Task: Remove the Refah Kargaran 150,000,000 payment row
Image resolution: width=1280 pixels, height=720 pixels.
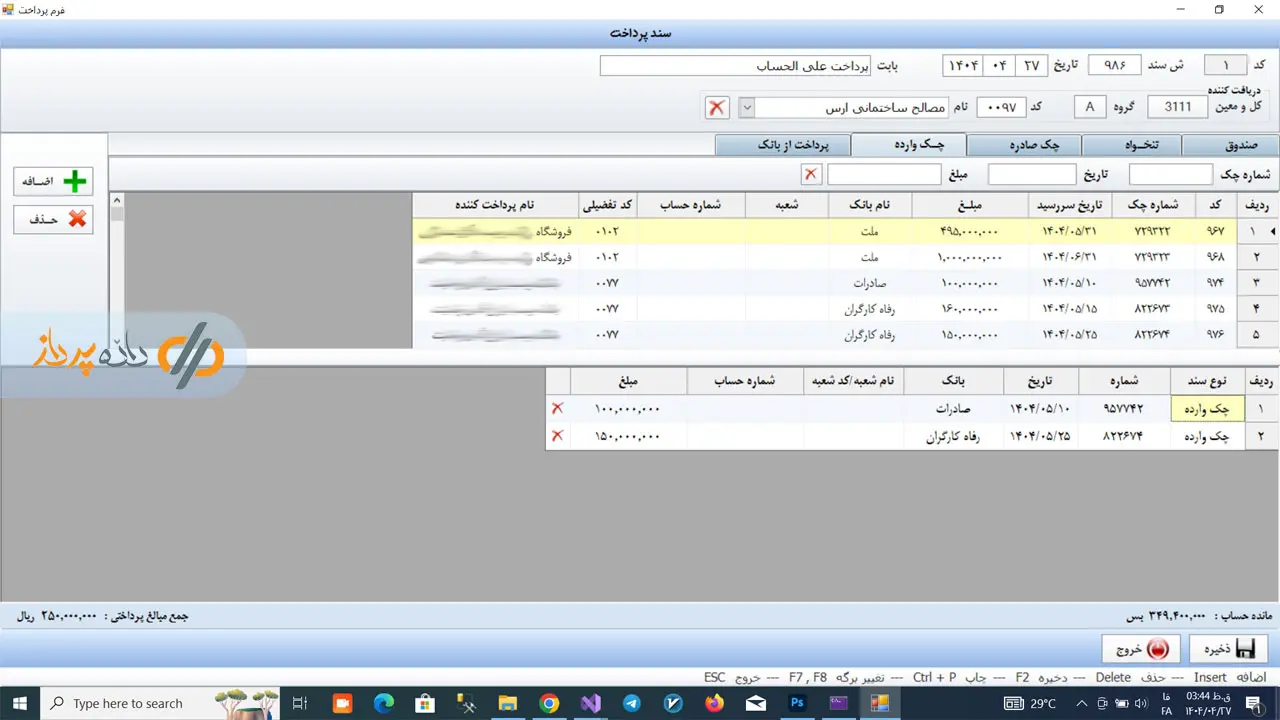Action: pos(557,436)
